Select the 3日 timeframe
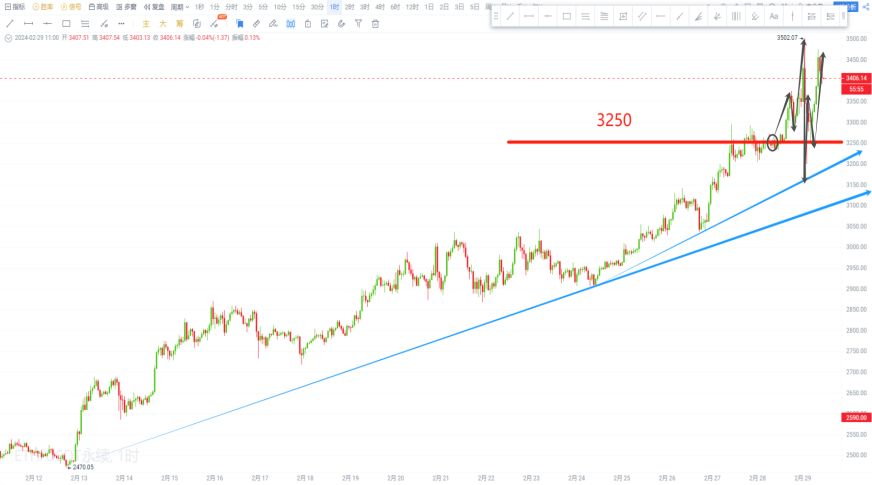The image size is (872, 485). pos(459,7)
